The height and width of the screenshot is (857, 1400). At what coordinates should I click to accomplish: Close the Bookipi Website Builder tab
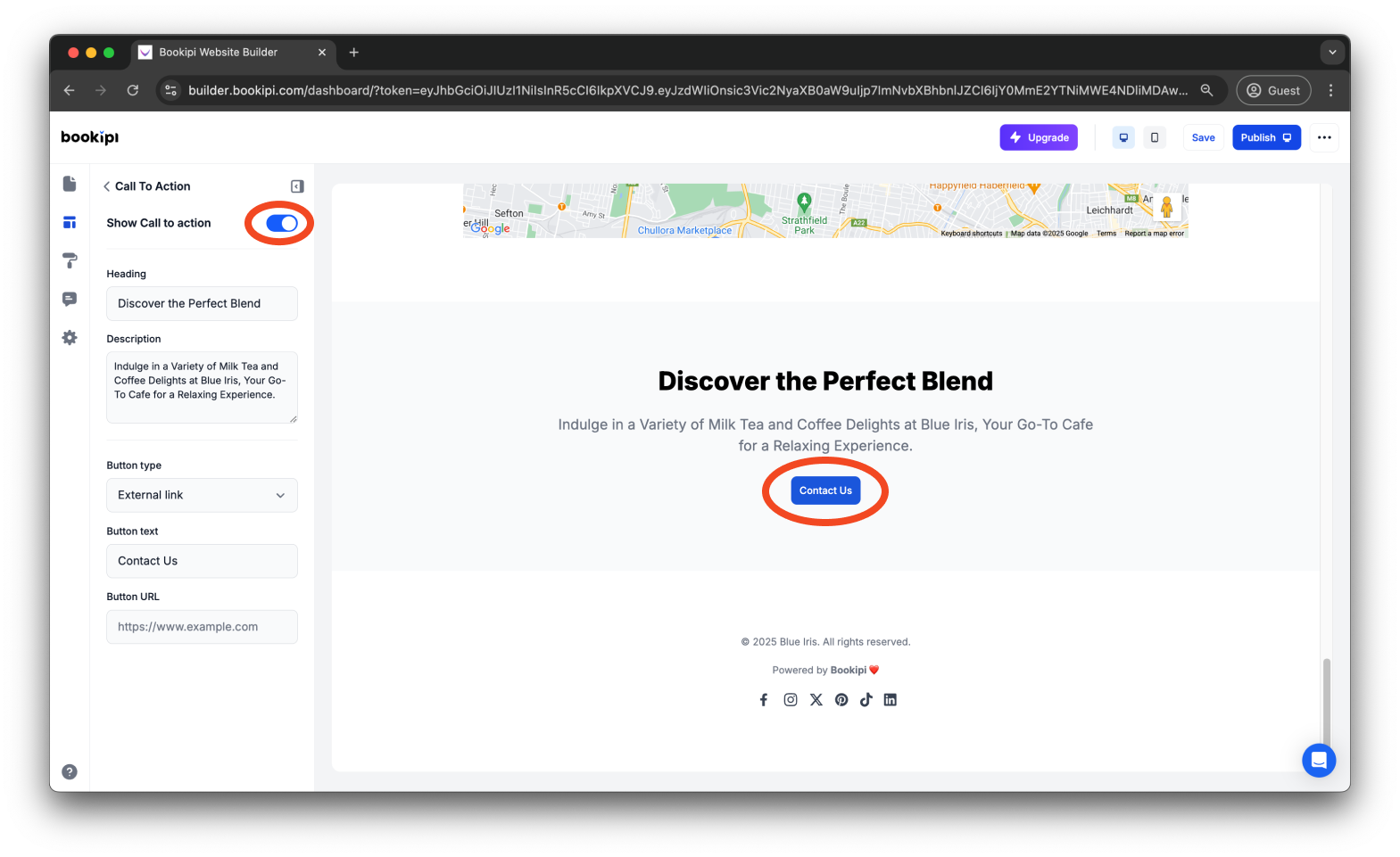322,53
